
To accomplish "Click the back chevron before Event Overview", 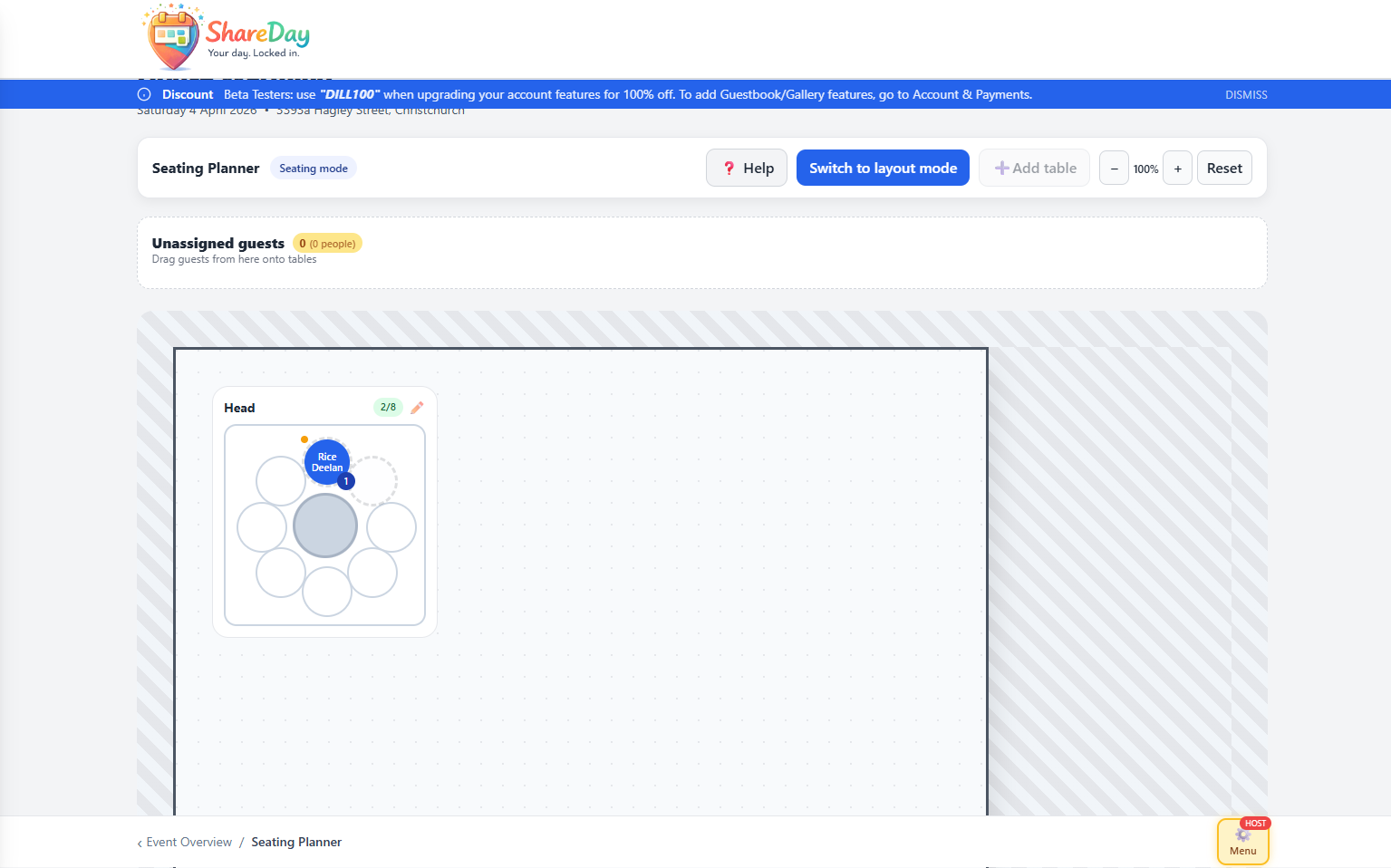I will (139, 843).
